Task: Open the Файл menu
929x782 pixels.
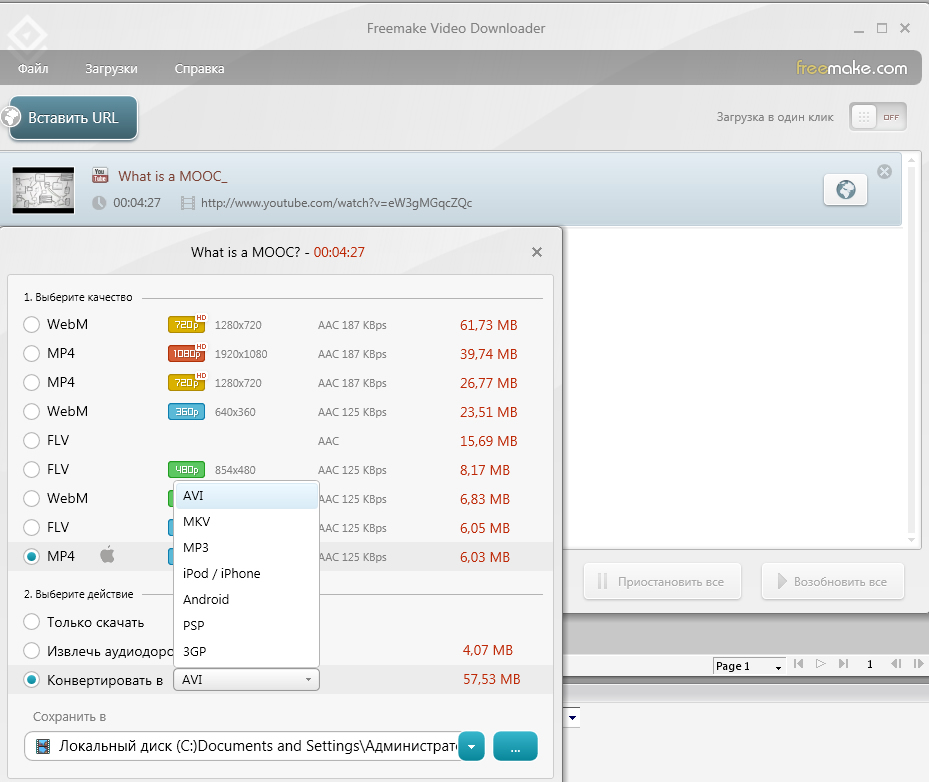Action: pos(33,69)
